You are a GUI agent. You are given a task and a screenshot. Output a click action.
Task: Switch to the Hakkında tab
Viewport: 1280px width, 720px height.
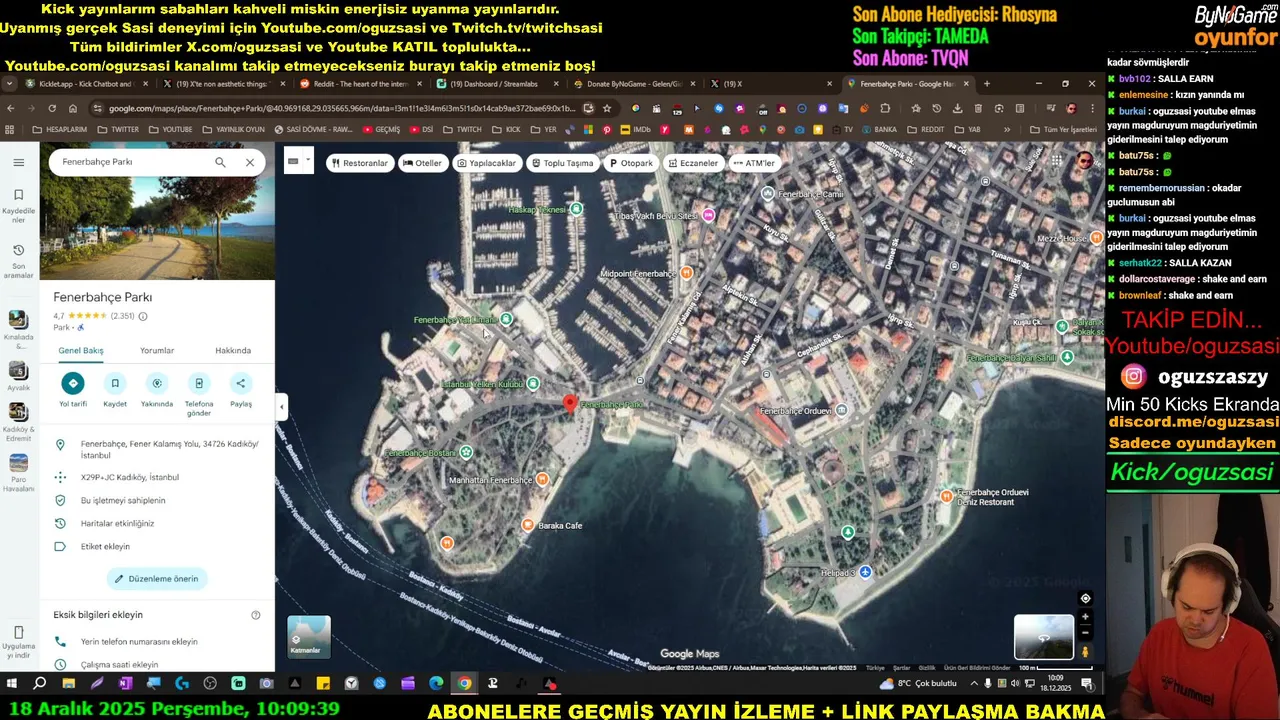233,351
